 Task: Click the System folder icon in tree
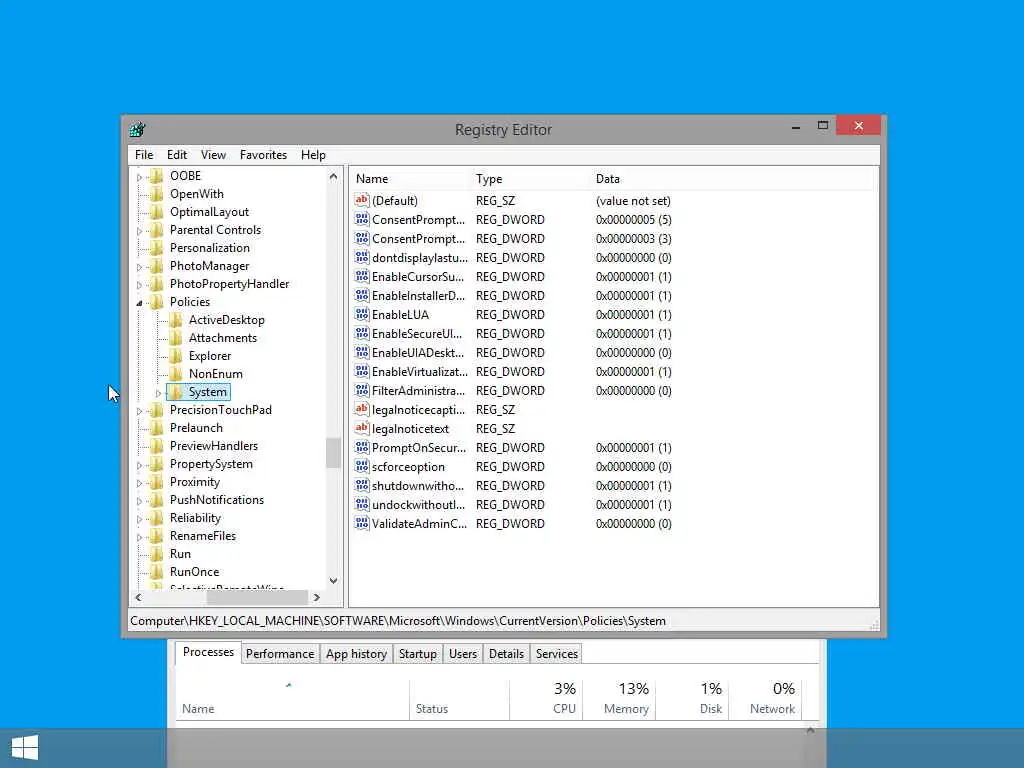coord(176,392)
